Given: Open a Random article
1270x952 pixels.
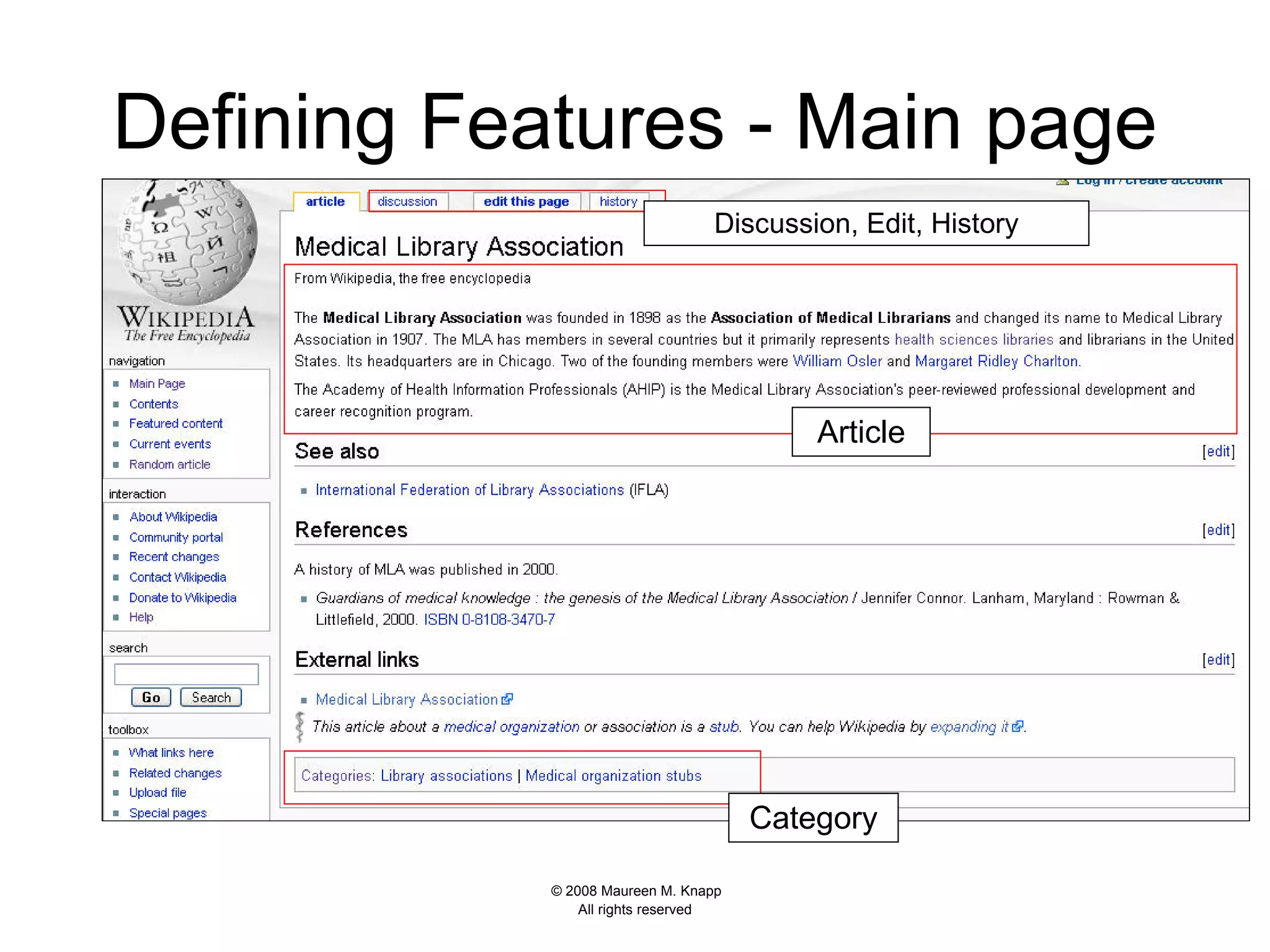Looking at the screenshot, I should tap(170, 464).
